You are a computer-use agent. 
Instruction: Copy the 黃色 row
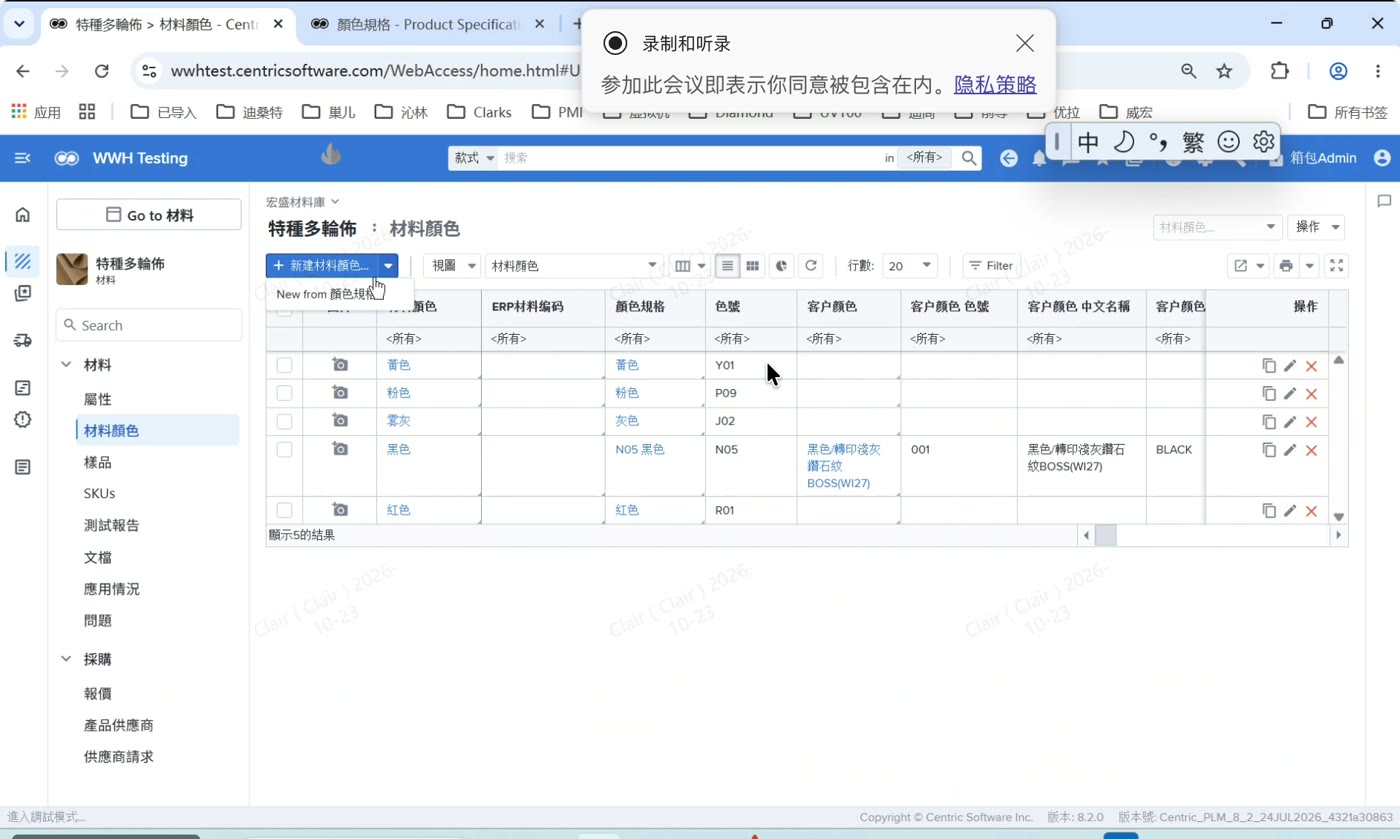pos(1269,366)
